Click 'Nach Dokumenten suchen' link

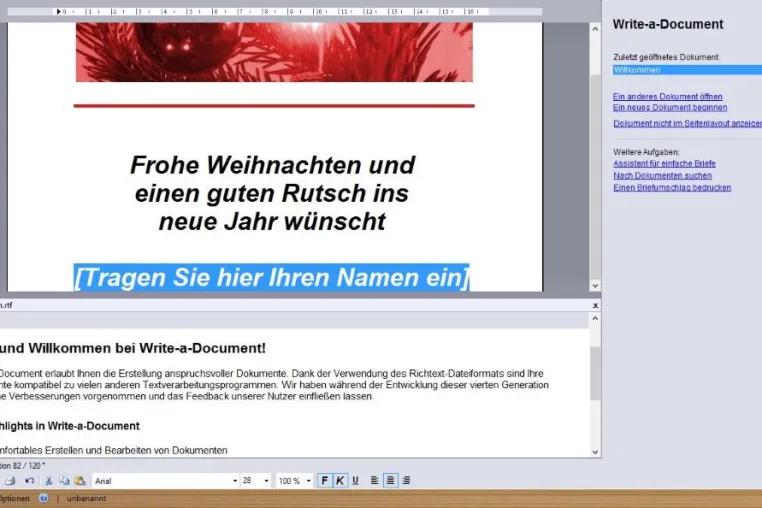pos(662,175)
